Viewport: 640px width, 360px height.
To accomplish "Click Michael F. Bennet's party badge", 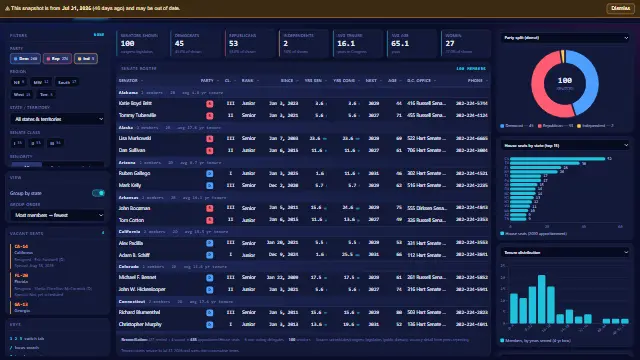I will (209, 278).
